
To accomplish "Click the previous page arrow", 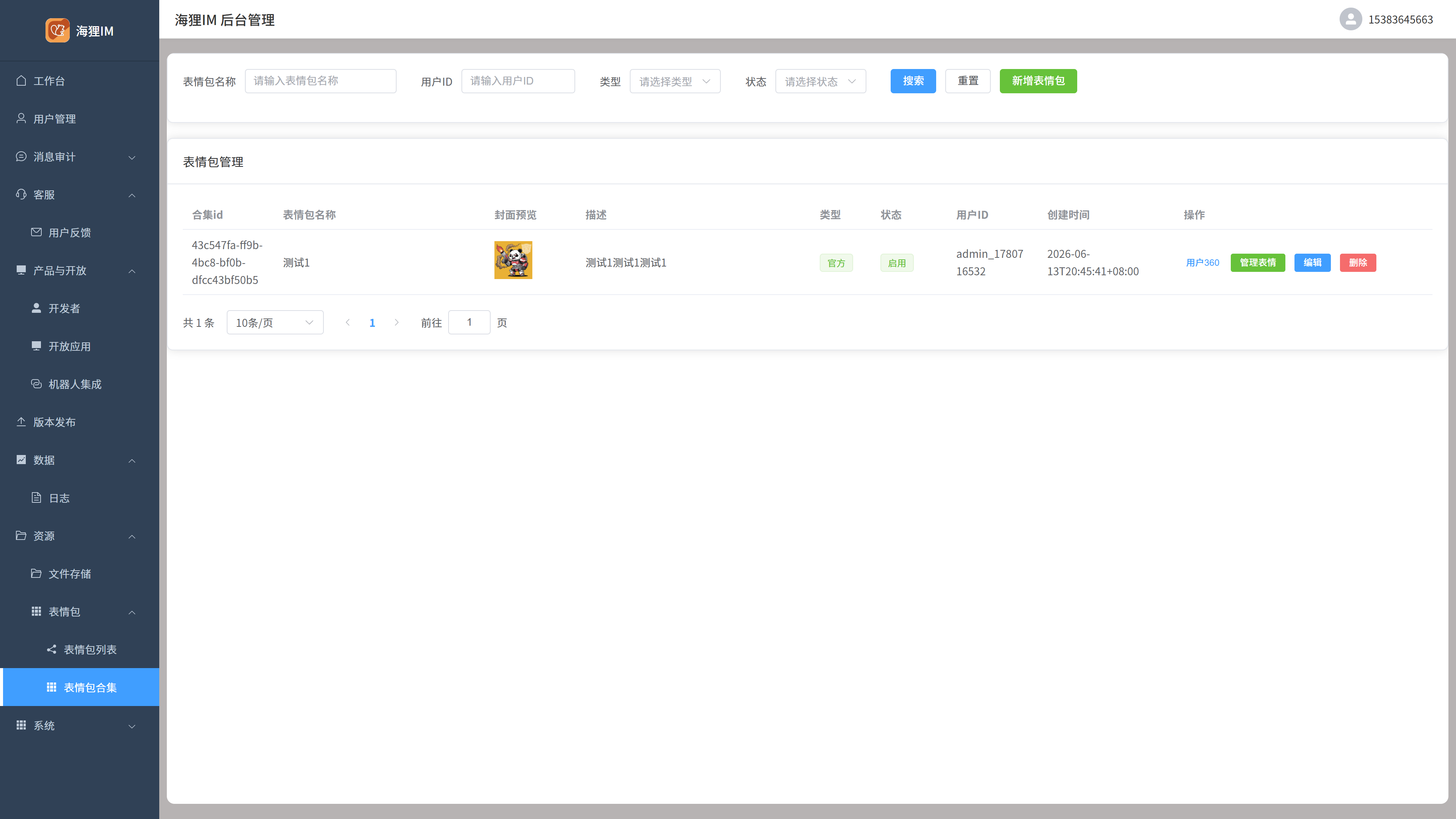I will coord(347,322).
